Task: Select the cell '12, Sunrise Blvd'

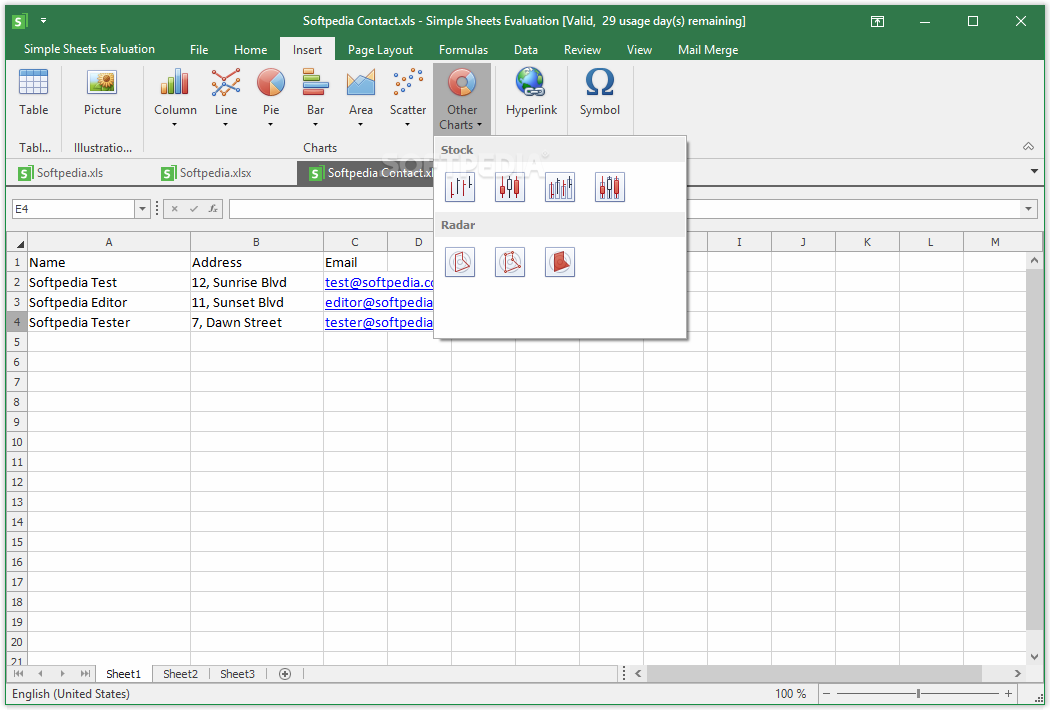Action: pyautogui.click(x=256, y=283)
